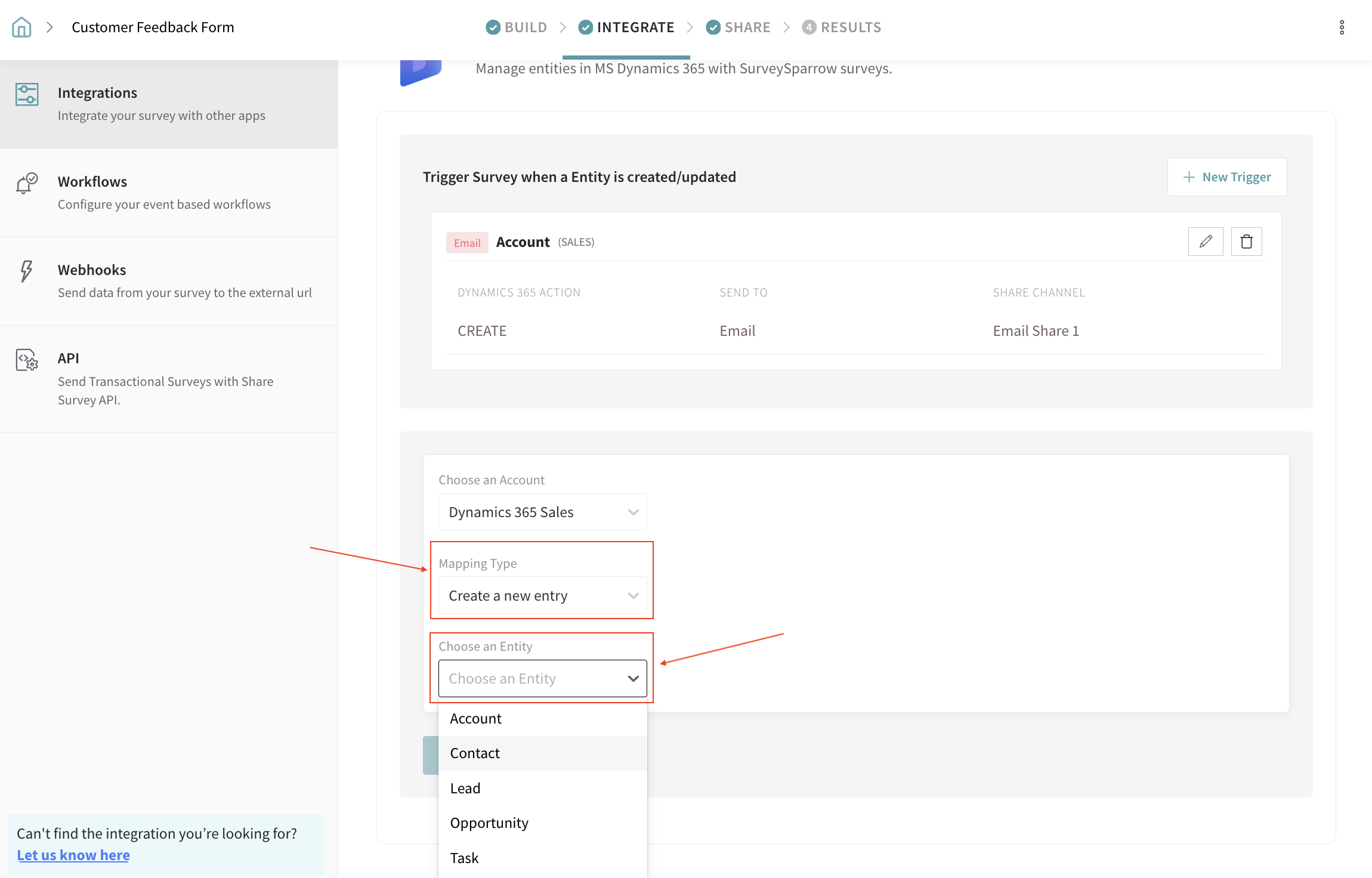Image resolution: width=1372 pixels, height=878 pixels.
Task: Expand the Dynamics 365 Sales account dropdown
Action: (x=542, y=512)
